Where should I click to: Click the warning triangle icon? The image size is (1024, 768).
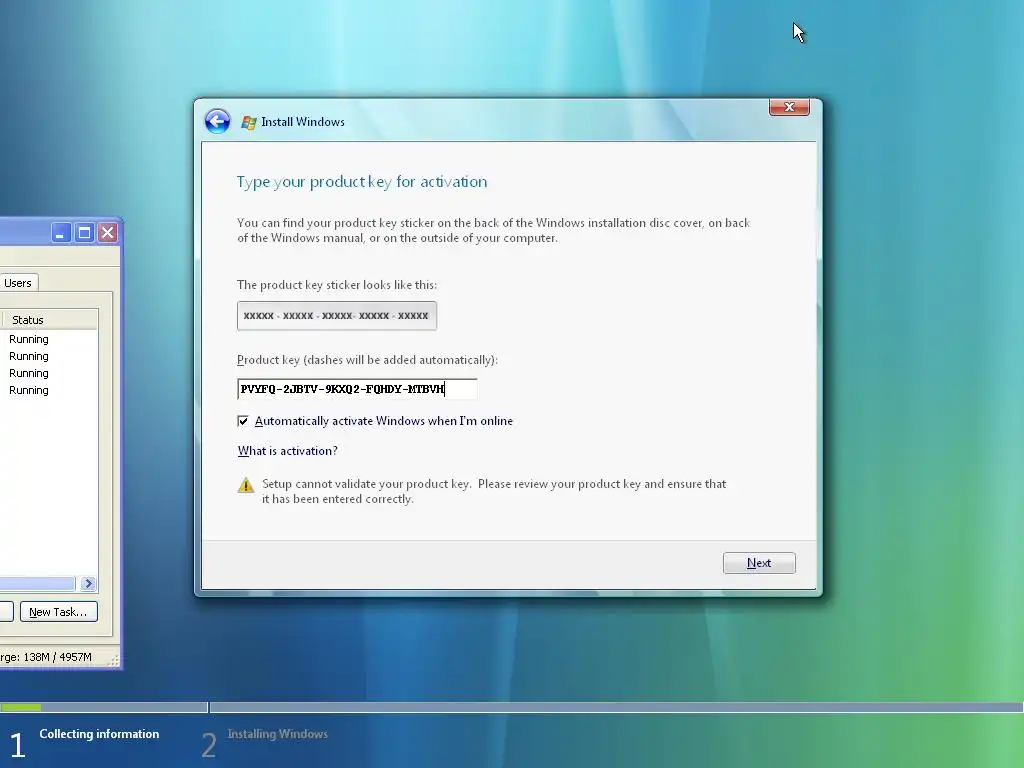(246, 485)
